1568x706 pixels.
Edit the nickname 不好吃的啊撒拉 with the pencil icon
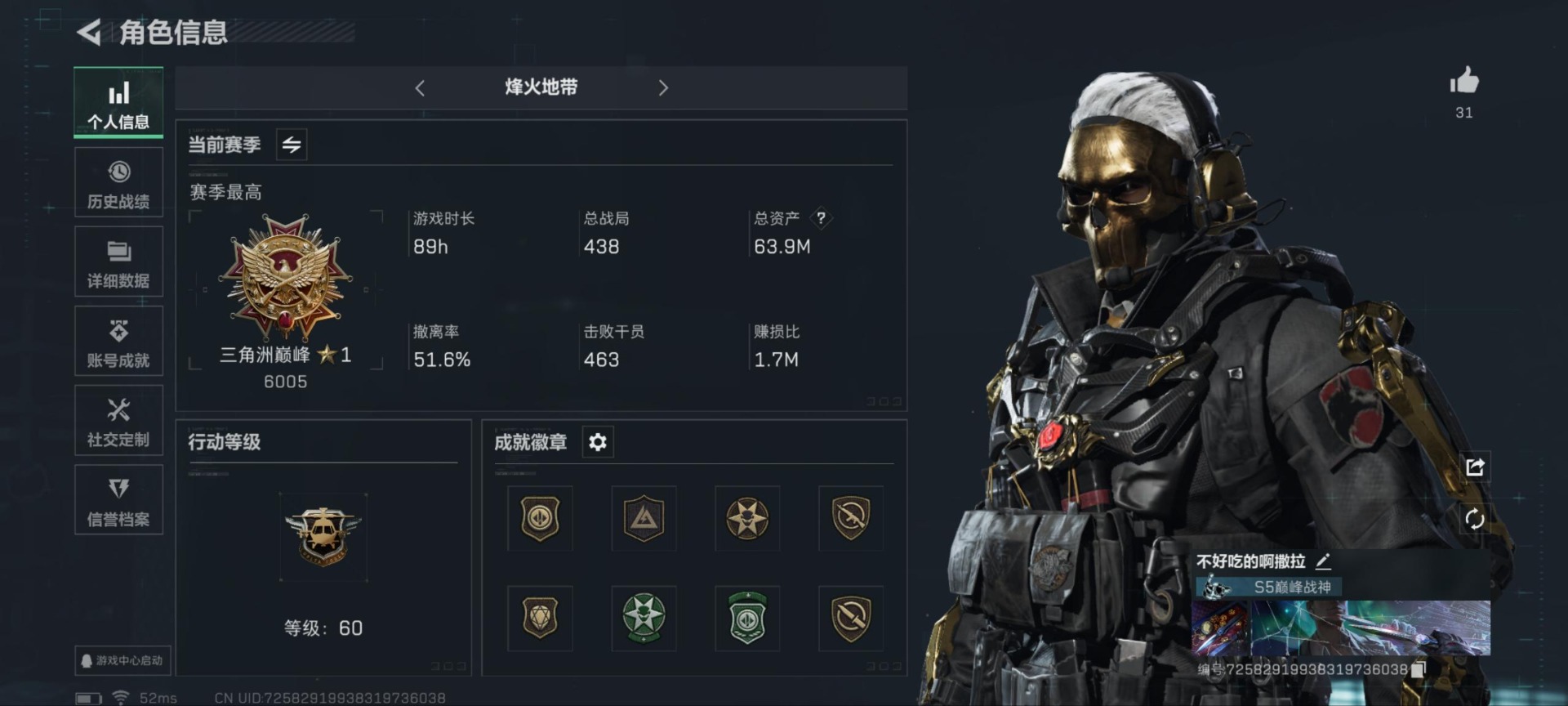1324,561
